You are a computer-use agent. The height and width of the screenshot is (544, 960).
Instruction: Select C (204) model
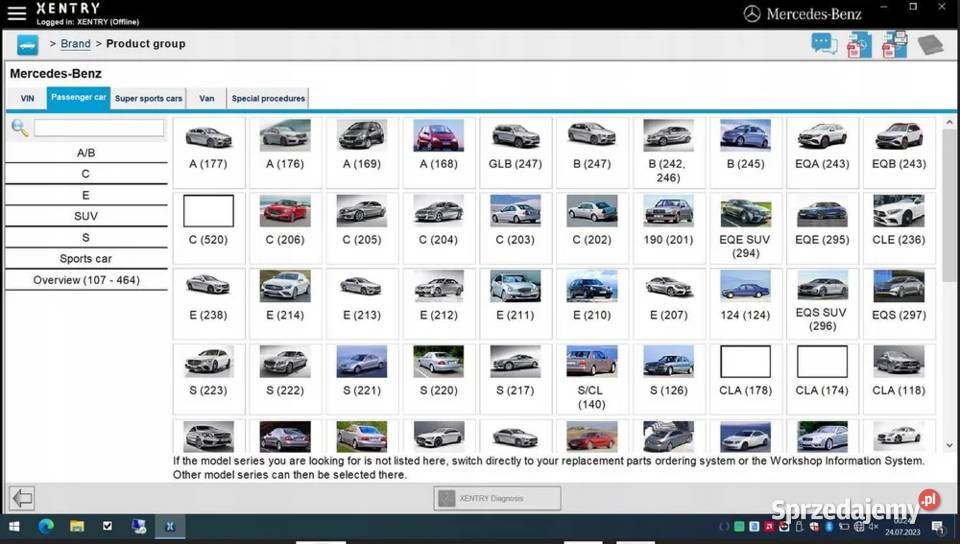coord(439,228)
